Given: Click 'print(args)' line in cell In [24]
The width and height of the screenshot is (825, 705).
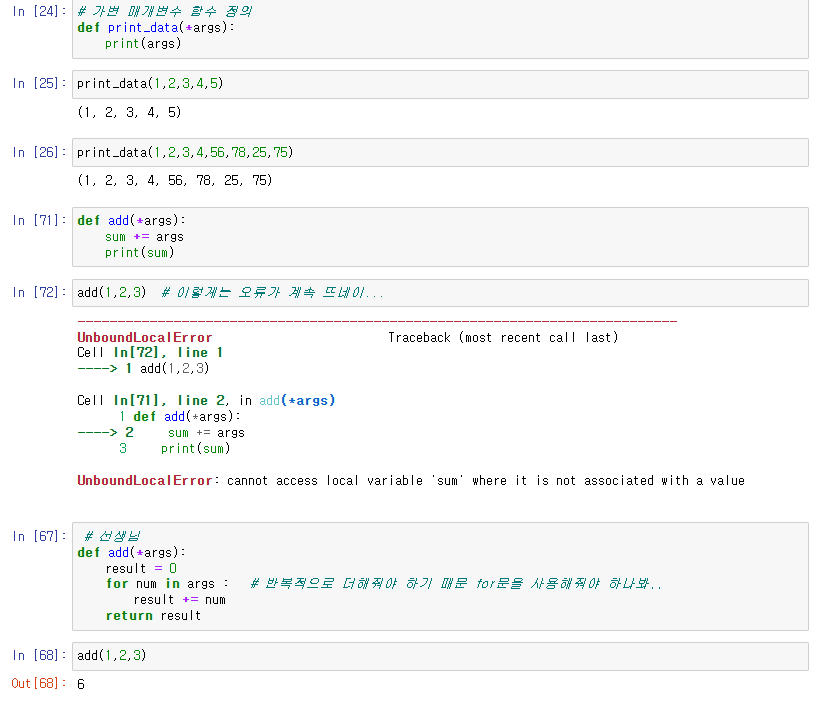Looking at the screenshot, I should coord(143,44).
